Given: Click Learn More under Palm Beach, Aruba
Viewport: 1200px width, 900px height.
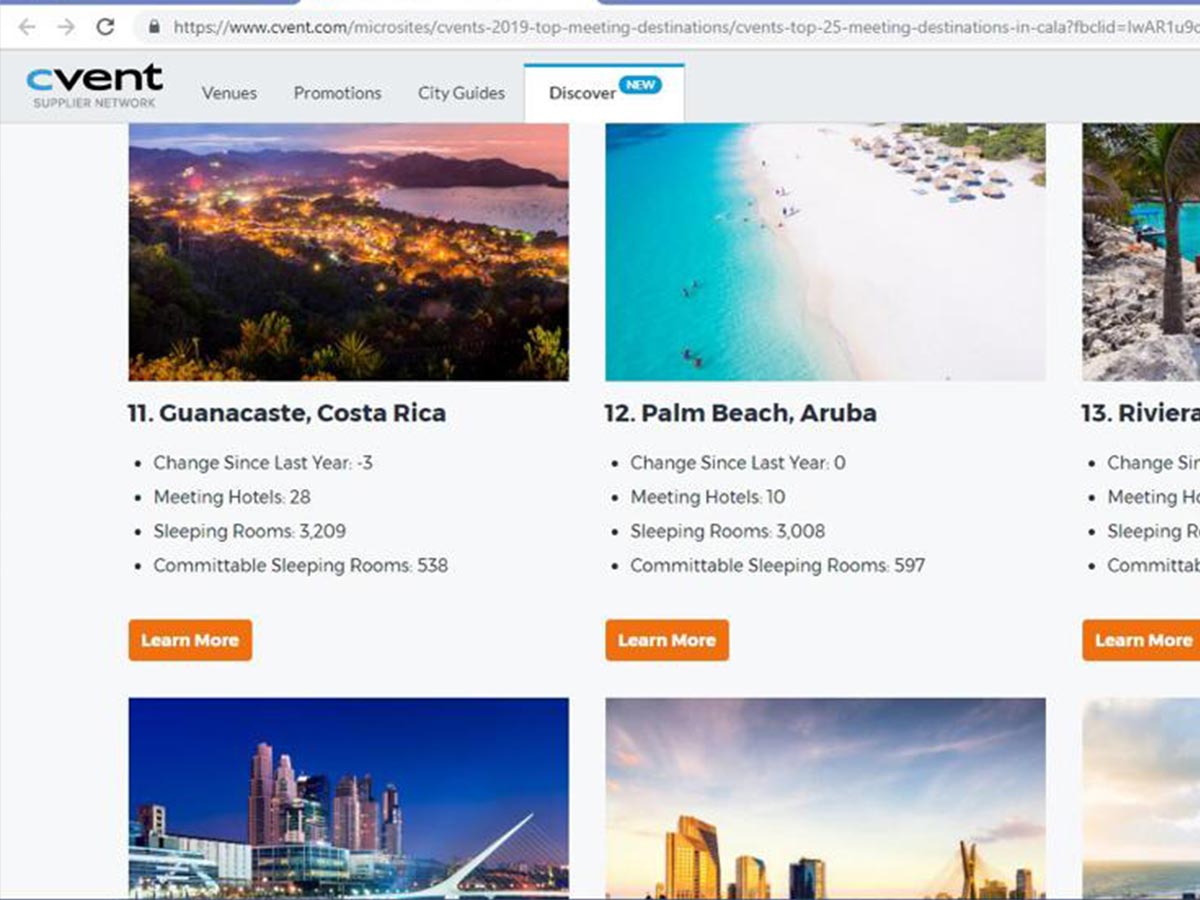Looking at the screenshot, I should [667, 640].
